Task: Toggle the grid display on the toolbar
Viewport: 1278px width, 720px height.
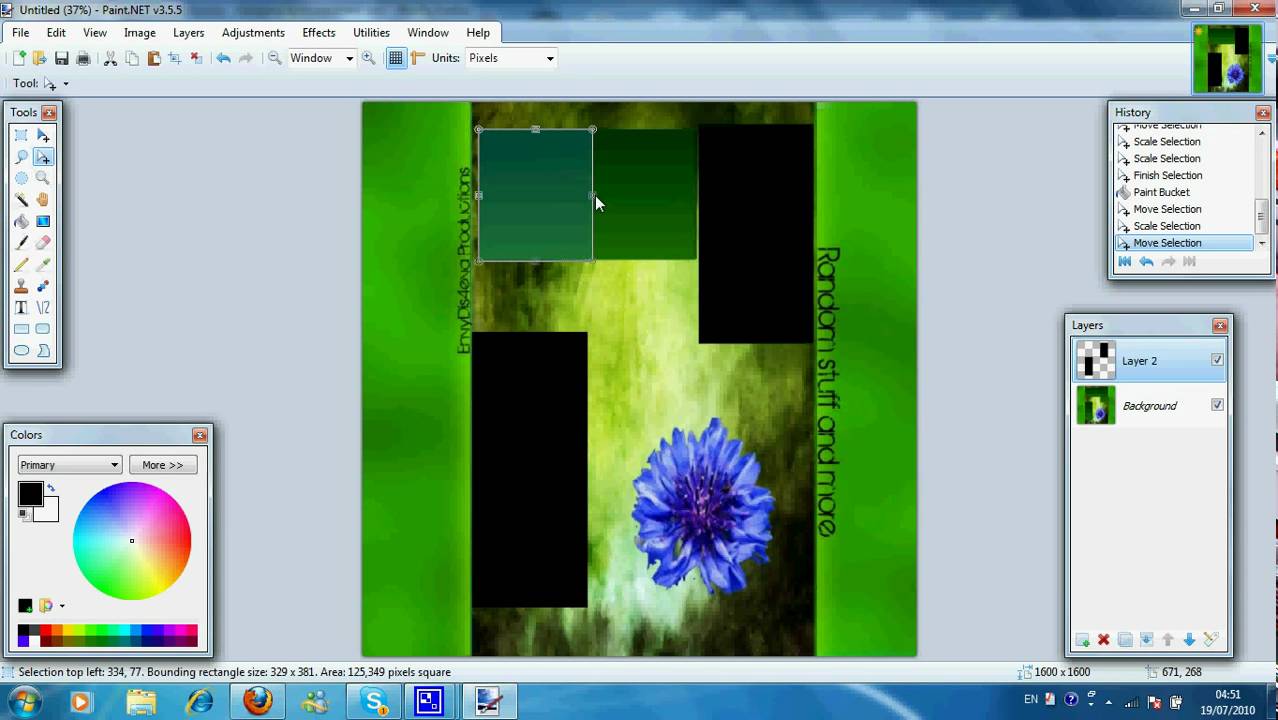Action: pos(396,58)
